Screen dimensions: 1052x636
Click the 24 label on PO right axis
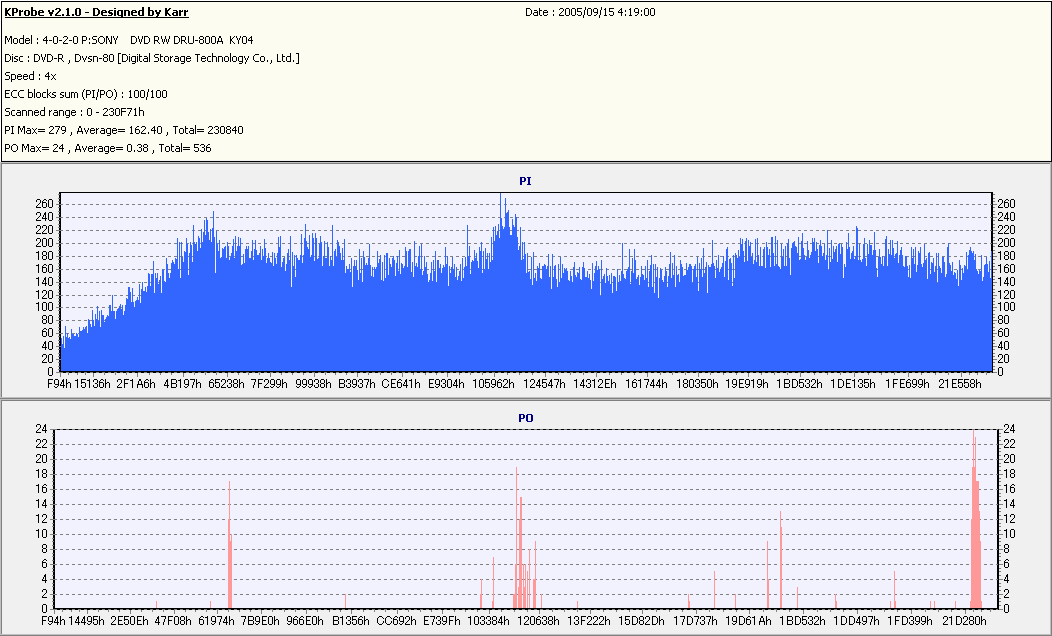click(1009, 429)
